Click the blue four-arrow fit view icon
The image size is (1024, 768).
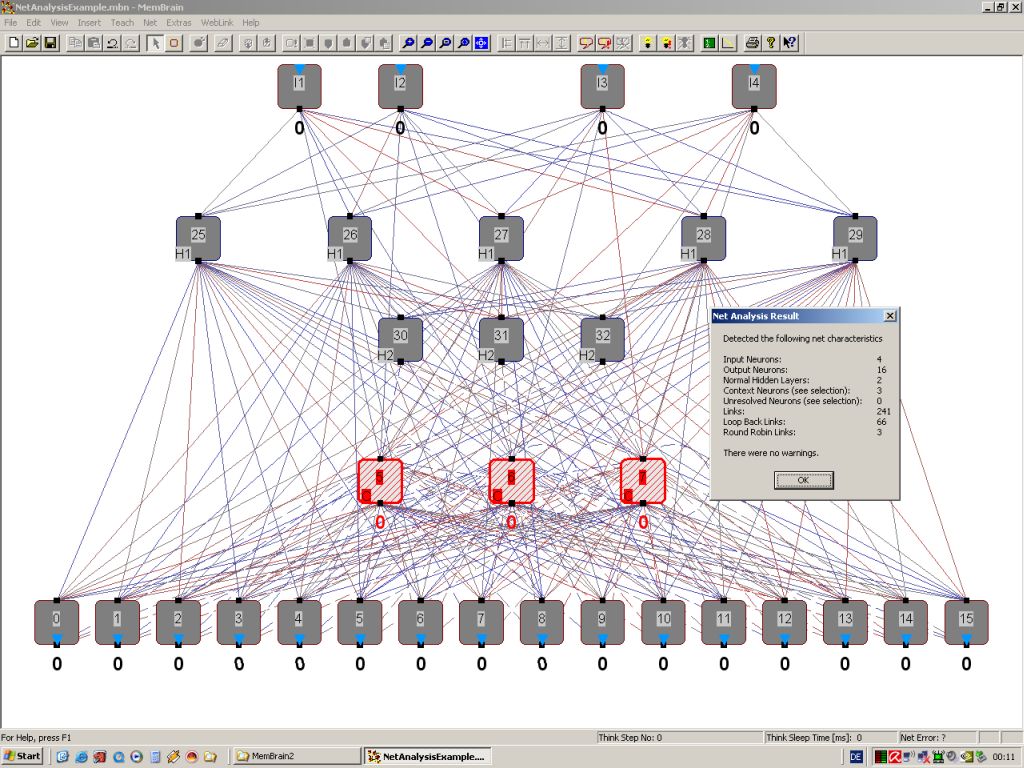click(481, 43)
